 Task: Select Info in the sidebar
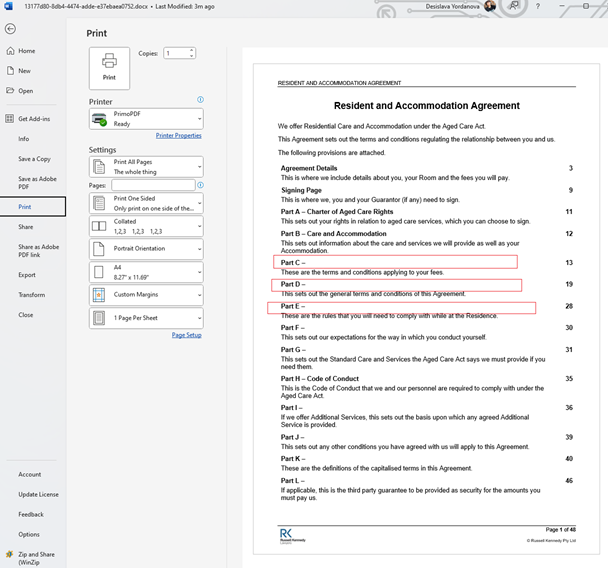tap(24, 138)
